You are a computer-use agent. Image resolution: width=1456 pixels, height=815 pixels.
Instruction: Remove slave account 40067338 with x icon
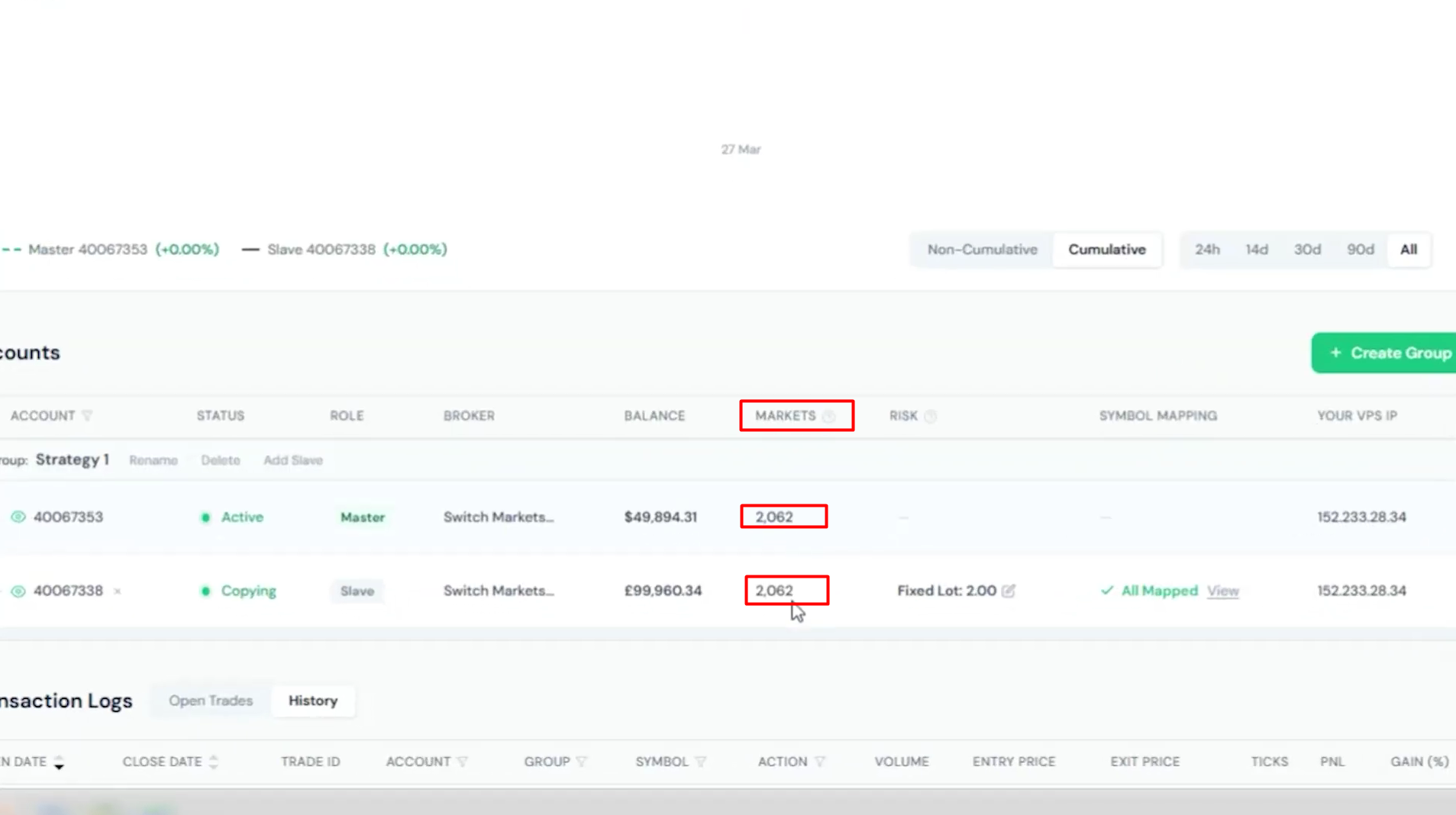point(118,591)
